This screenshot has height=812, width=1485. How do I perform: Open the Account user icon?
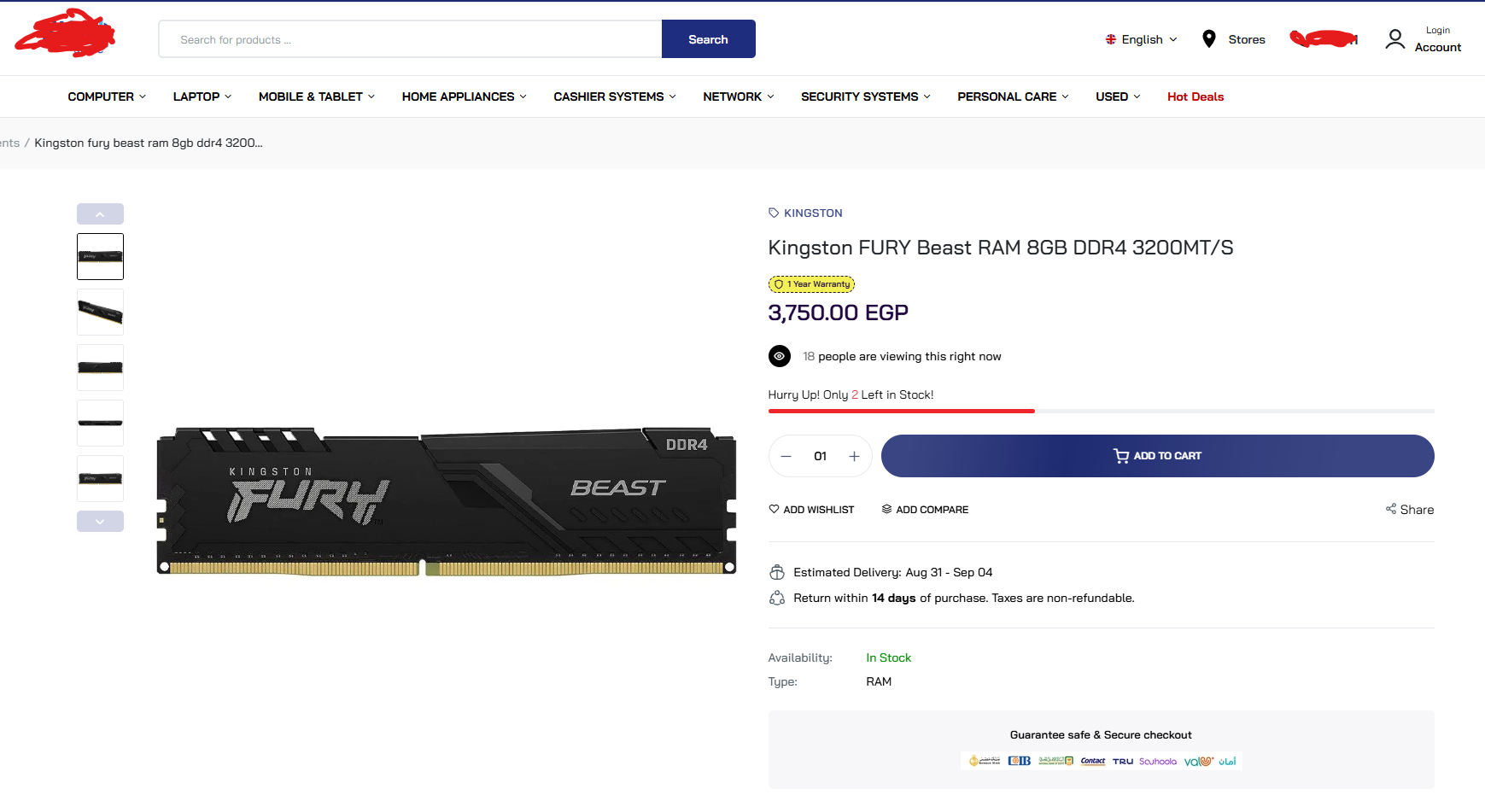pyautogui.click(x=1394, y=39)
